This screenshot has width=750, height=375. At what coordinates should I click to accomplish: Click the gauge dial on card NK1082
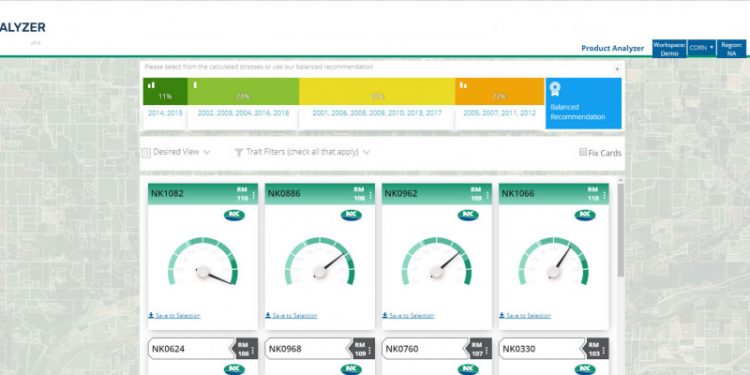coord(202,261)
